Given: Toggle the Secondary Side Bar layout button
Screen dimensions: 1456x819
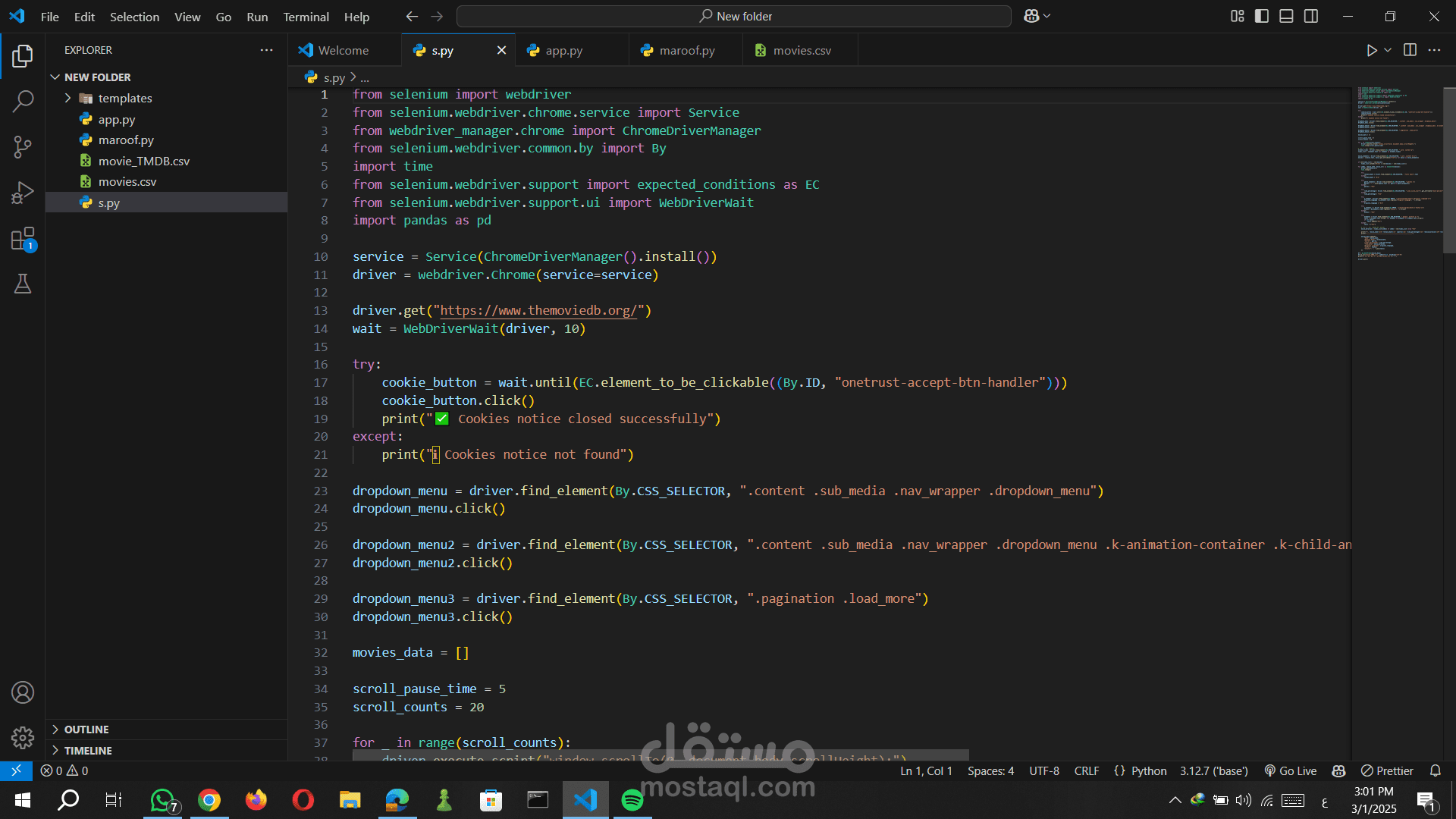Looking at the screenshot, I should coord(1311,16).
